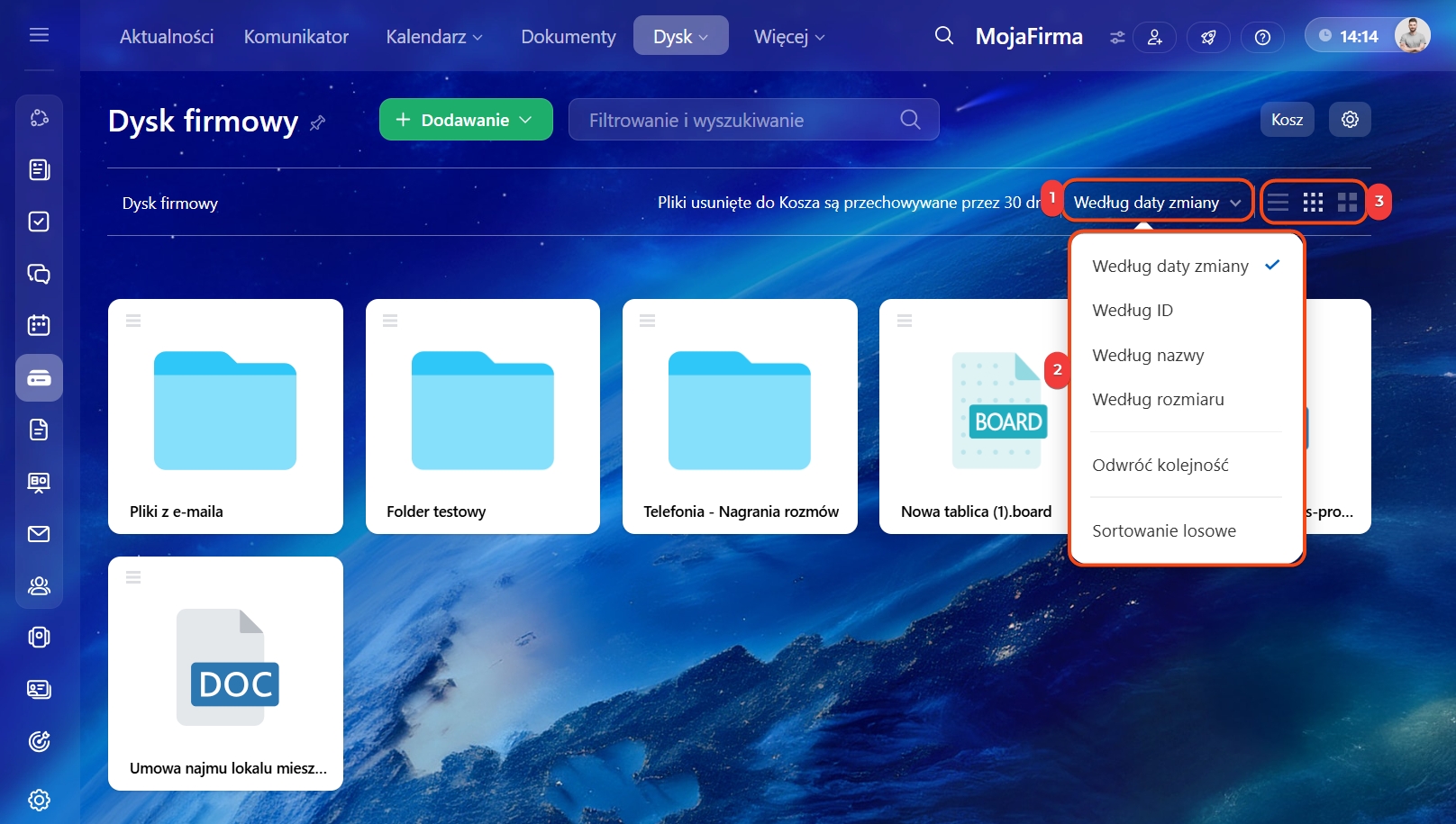Switch to small grid view

pos(1313,203)
